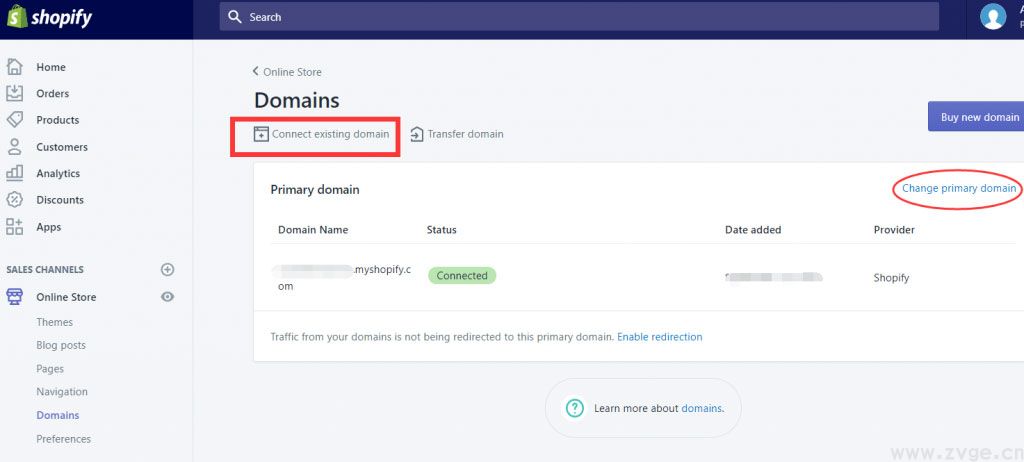This screenshot has height=462, width=1024.
Task: Click the Shopify provider cell
Action: (x=891, y=278)
